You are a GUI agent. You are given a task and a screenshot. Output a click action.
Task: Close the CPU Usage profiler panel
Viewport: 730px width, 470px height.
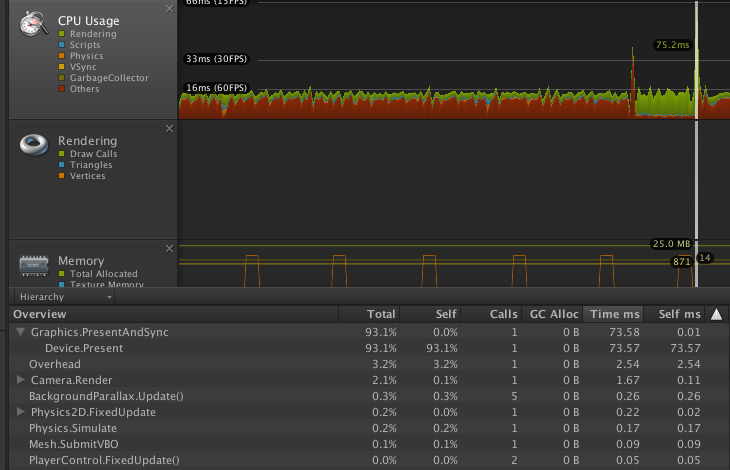(169, 9)
